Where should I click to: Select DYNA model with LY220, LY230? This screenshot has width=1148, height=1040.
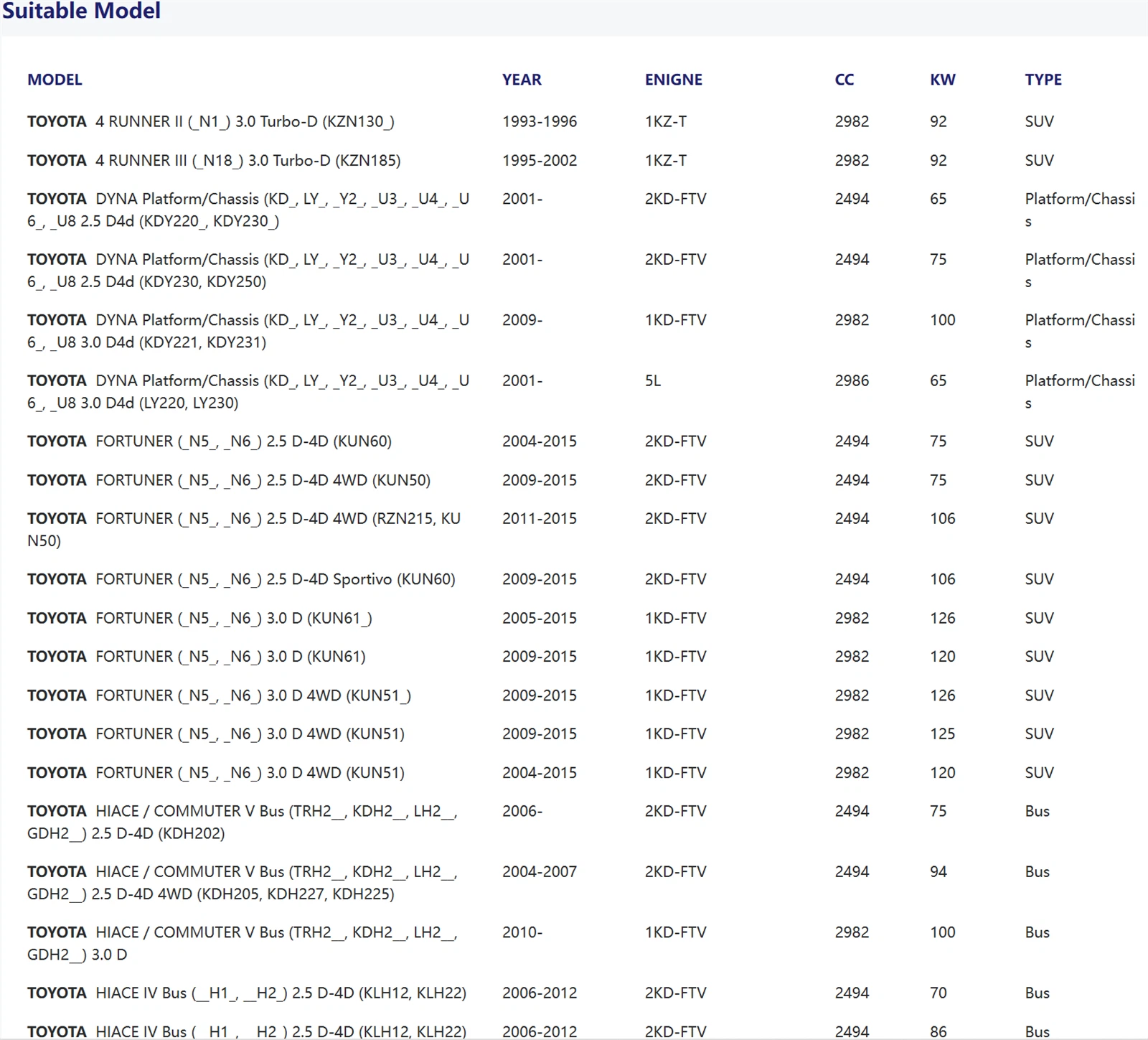pyautogui.click(x=248, y=392)
